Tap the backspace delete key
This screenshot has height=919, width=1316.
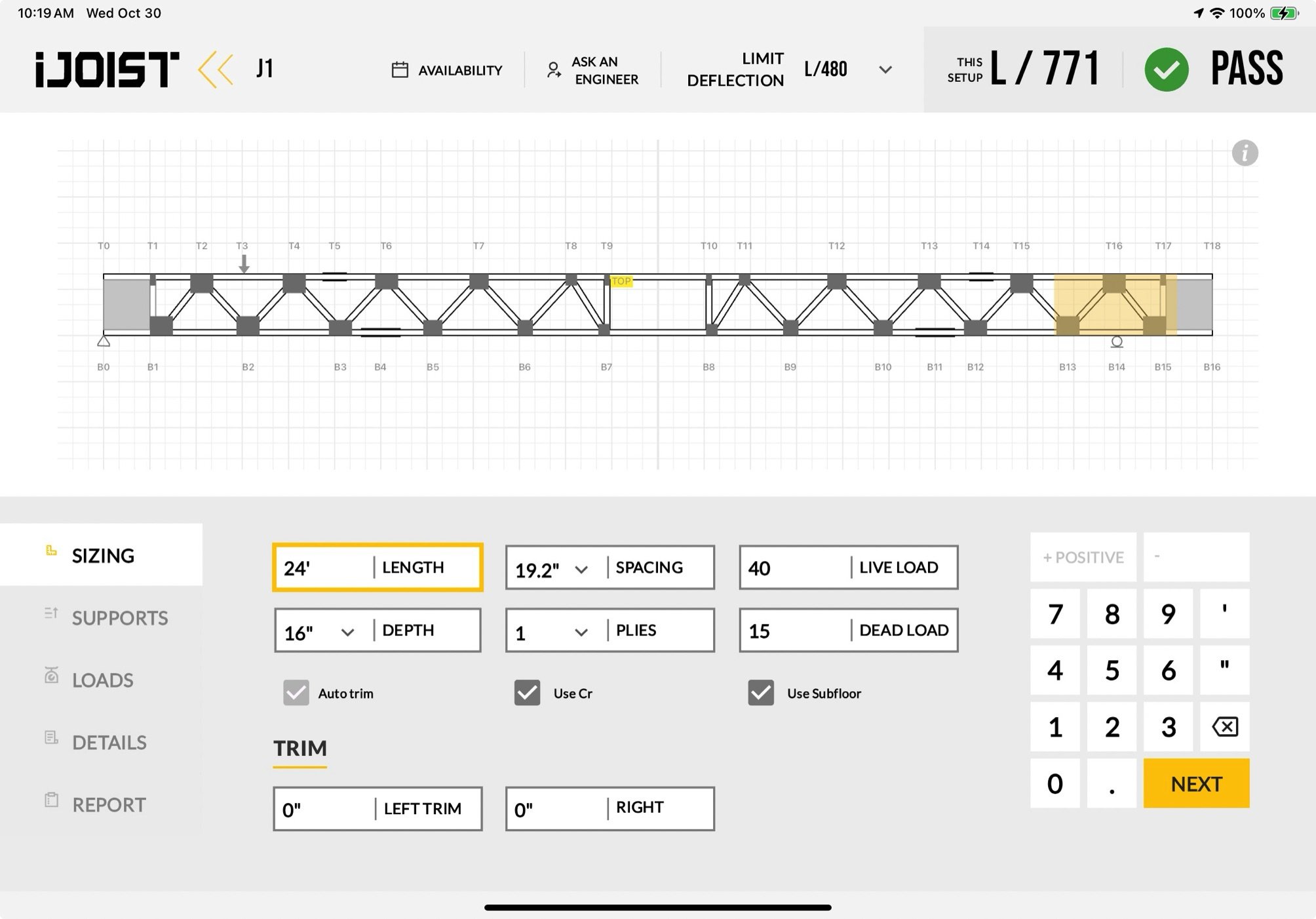pos(1225,727)
